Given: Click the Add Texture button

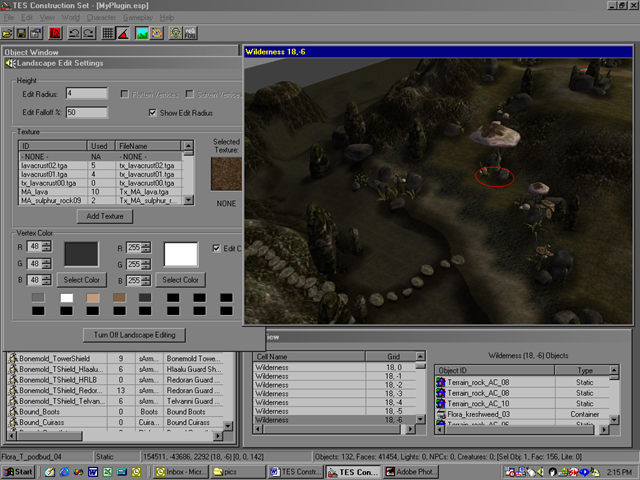Looking at the screenshot, I should 105,216.
